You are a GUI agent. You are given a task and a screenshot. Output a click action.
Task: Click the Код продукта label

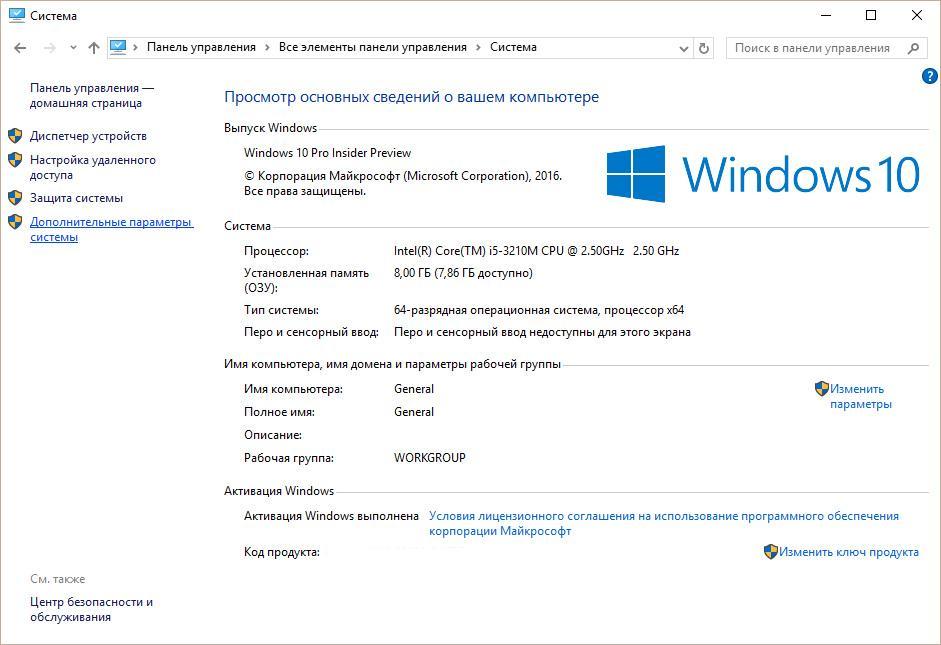[x=282, y=552]
